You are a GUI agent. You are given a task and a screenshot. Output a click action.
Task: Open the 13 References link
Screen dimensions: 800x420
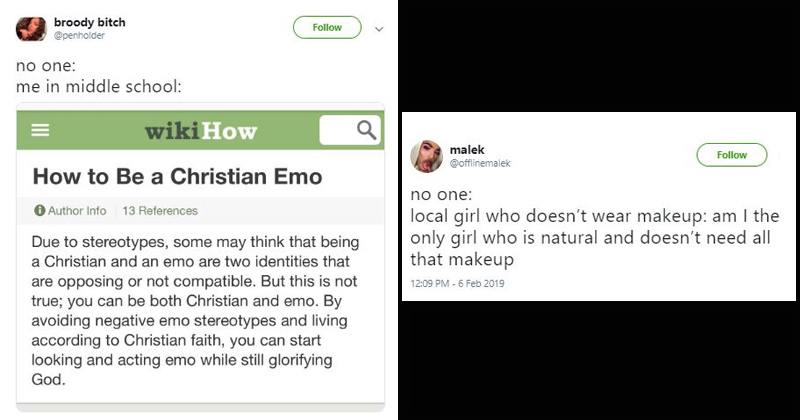[x=160, y=211]
